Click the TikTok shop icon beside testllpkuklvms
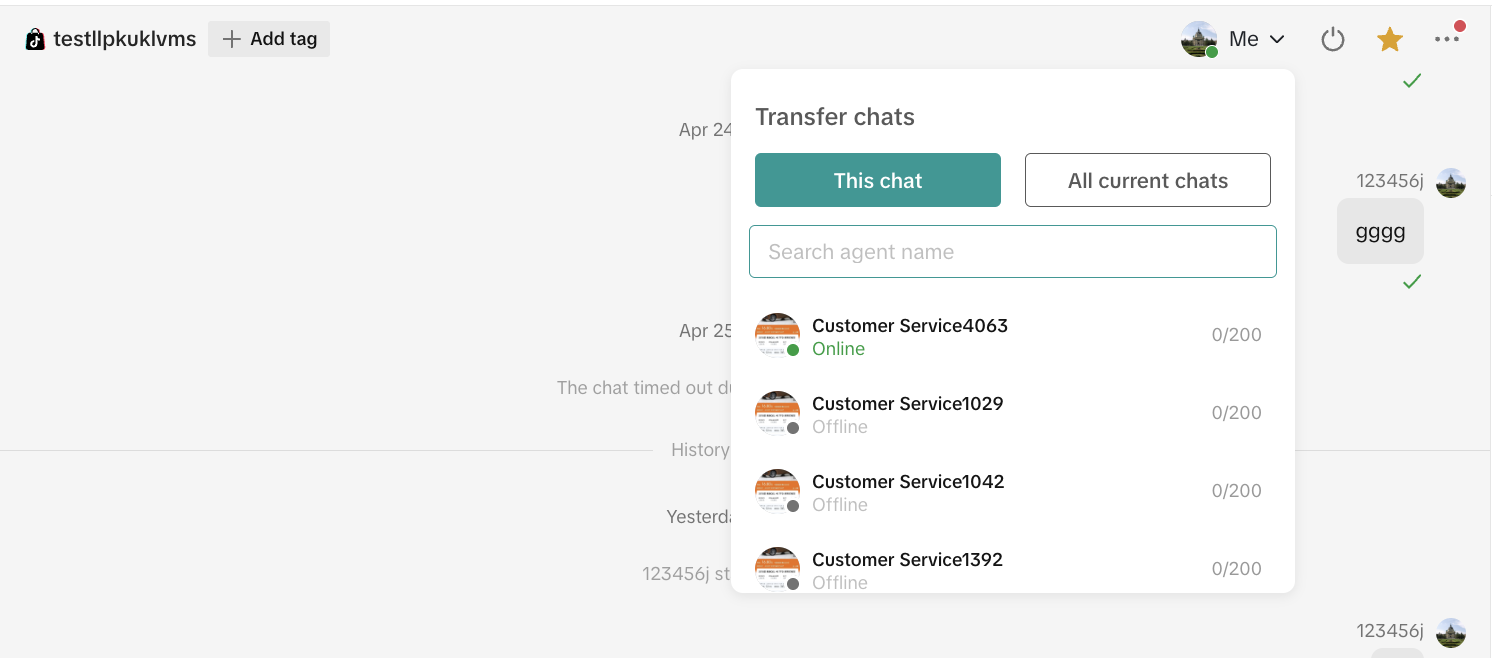Image resolution: width=1492 pixels, height=658 pixels. click(36, 40)
